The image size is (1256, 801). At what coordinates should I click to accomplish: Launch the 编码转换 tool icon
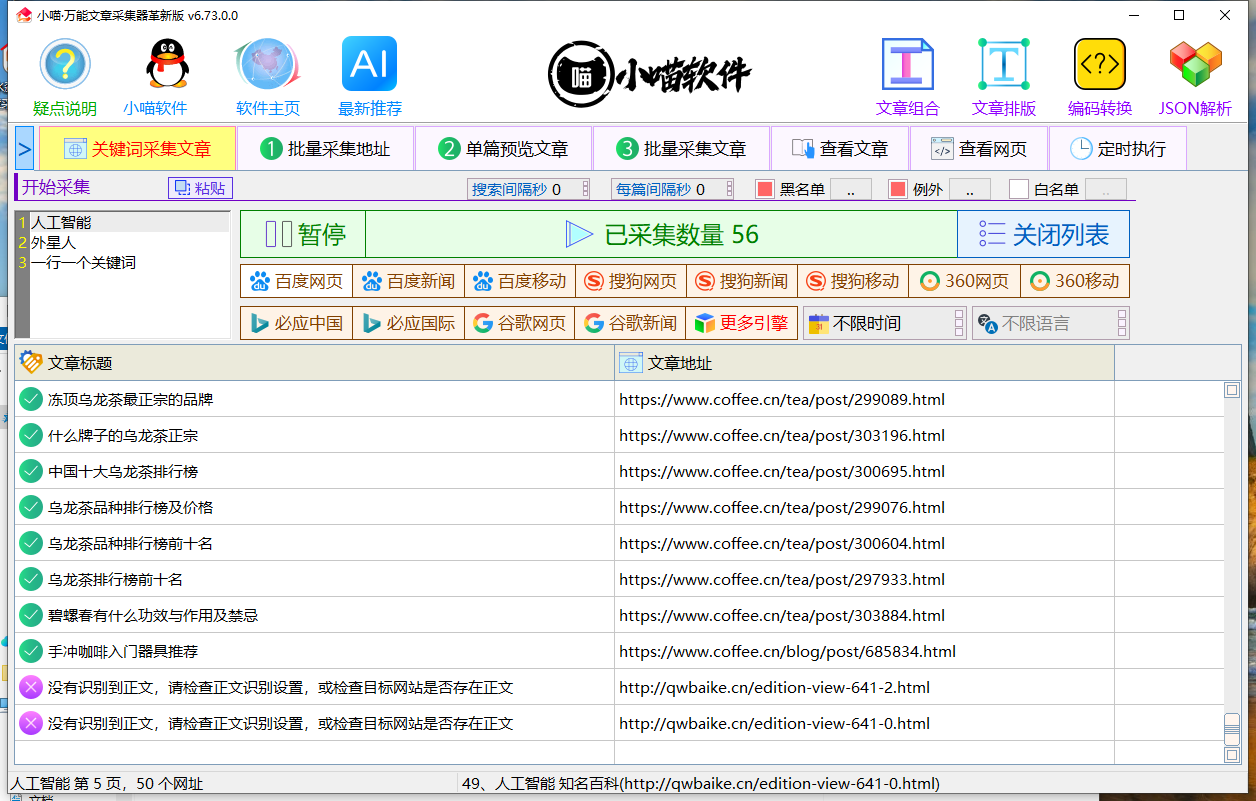tap(1099, 65)
